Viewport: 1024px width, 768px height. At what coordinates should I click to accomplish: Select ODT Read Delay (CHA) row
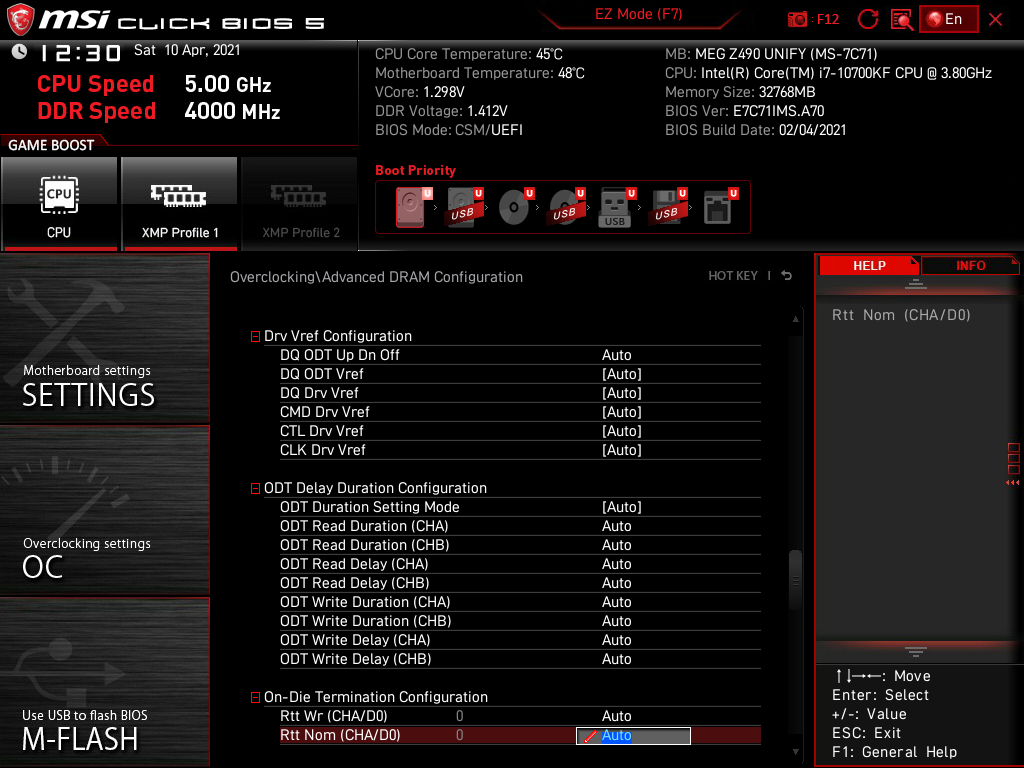520,564
